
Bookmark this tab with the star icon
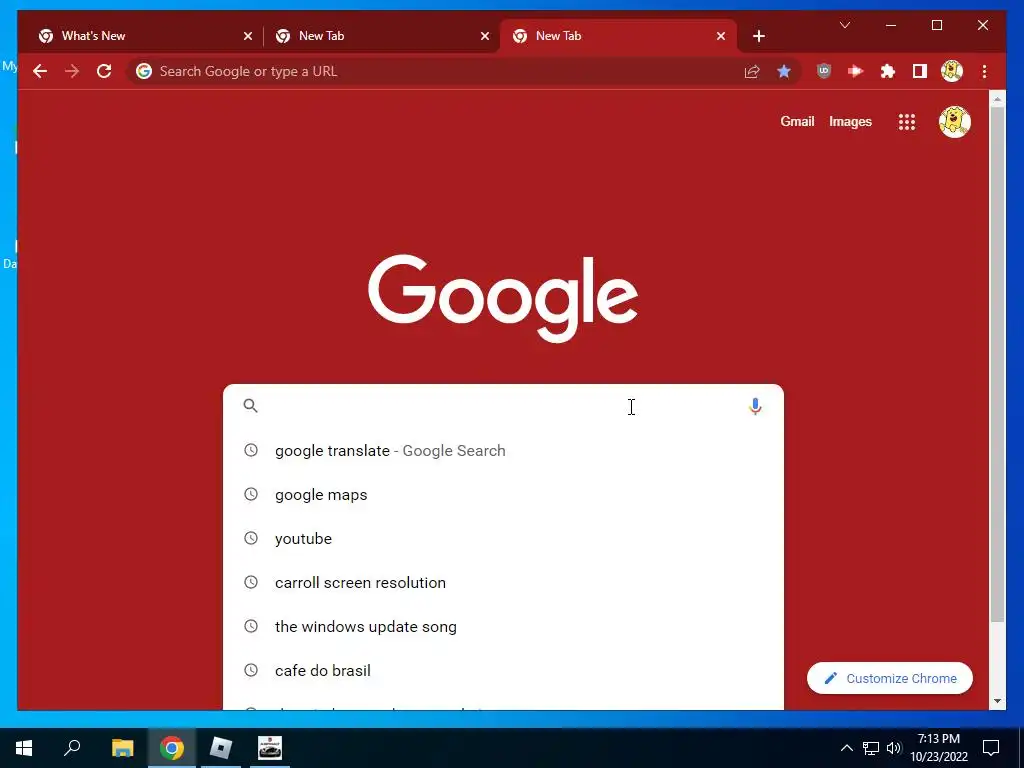[x=784, y=71]
